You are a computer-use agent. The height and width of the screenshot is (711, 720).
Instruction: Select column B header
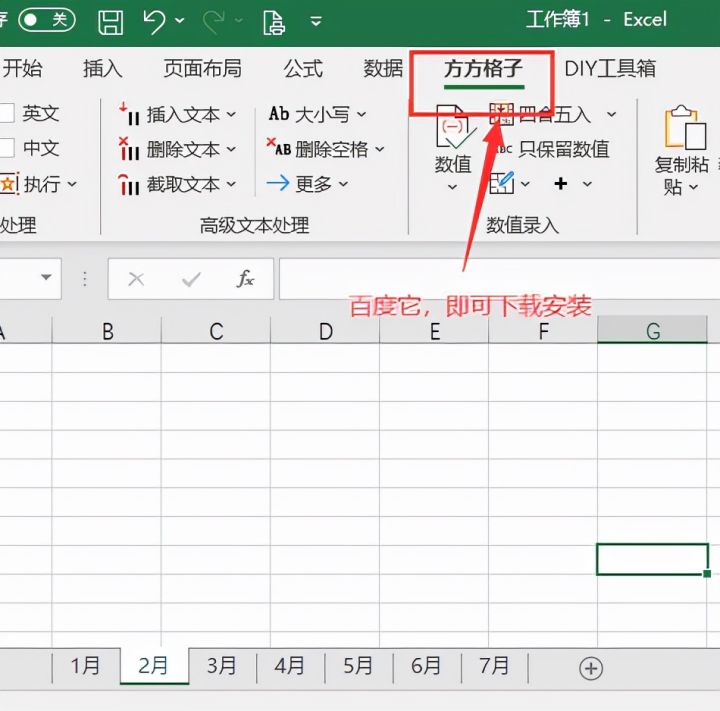point(107,331)
